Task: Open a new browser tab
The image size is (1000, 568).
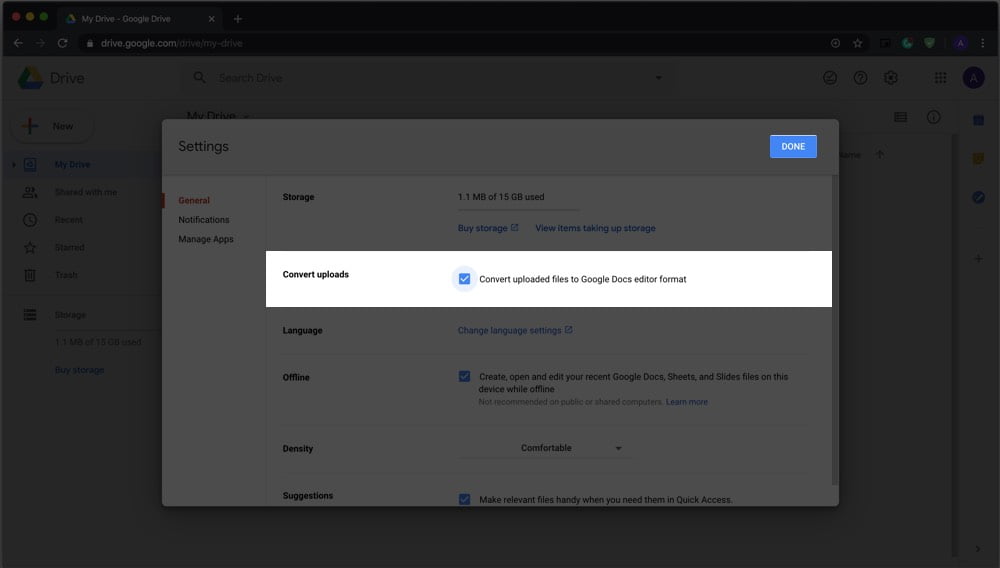Action: 237,19
